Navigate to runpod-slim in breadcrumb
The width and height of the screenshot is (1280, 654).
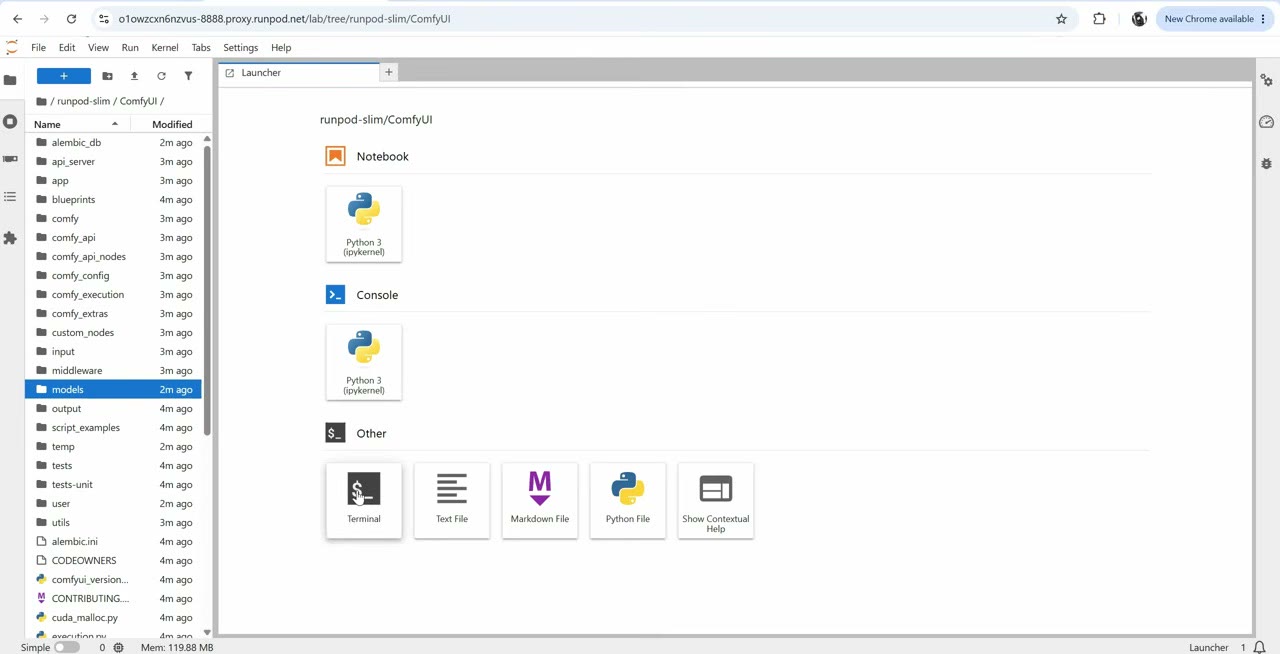pos(83,101)
